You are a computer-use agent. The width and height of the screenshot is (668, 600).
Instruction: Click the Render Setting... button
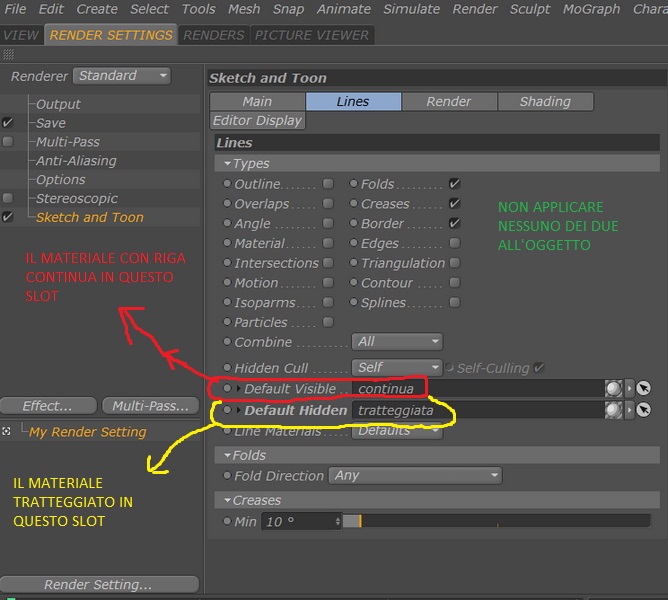click(x=99, y=584)
